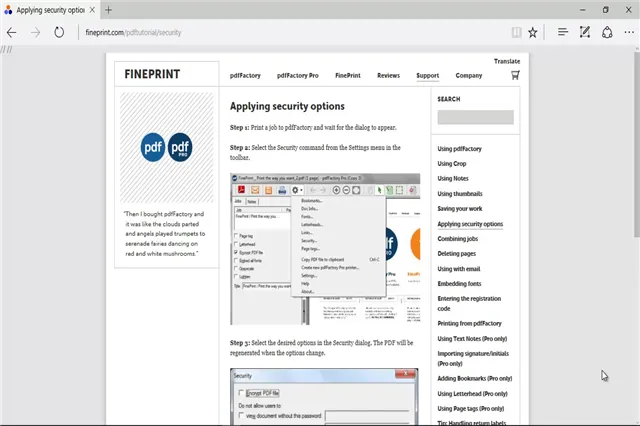Open the Using pdfFactory link

(x=460, y=149)
